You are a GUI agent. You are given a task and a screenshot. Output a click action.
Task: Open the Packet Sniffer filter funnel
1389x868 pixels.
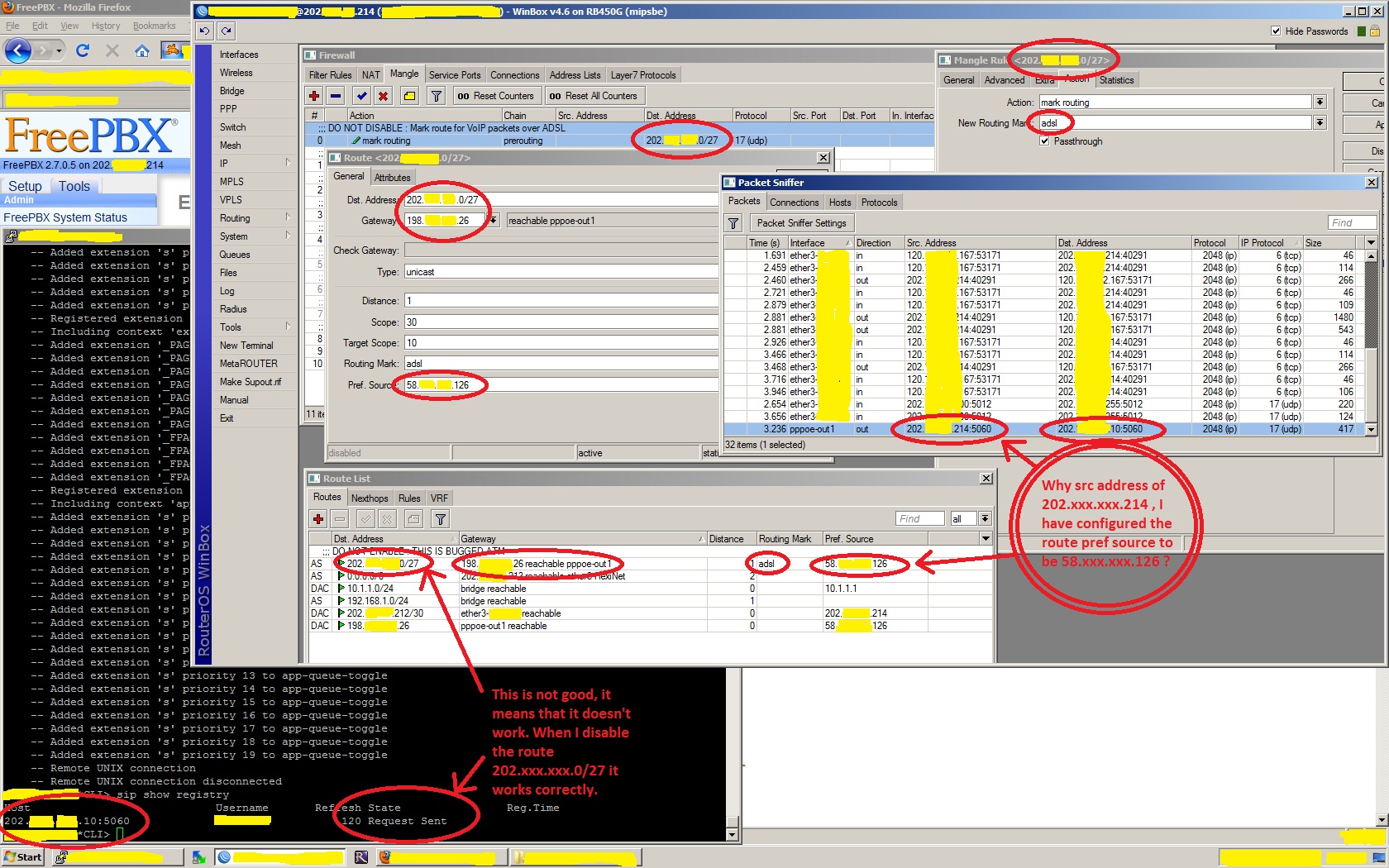click(x=733, y=223)
